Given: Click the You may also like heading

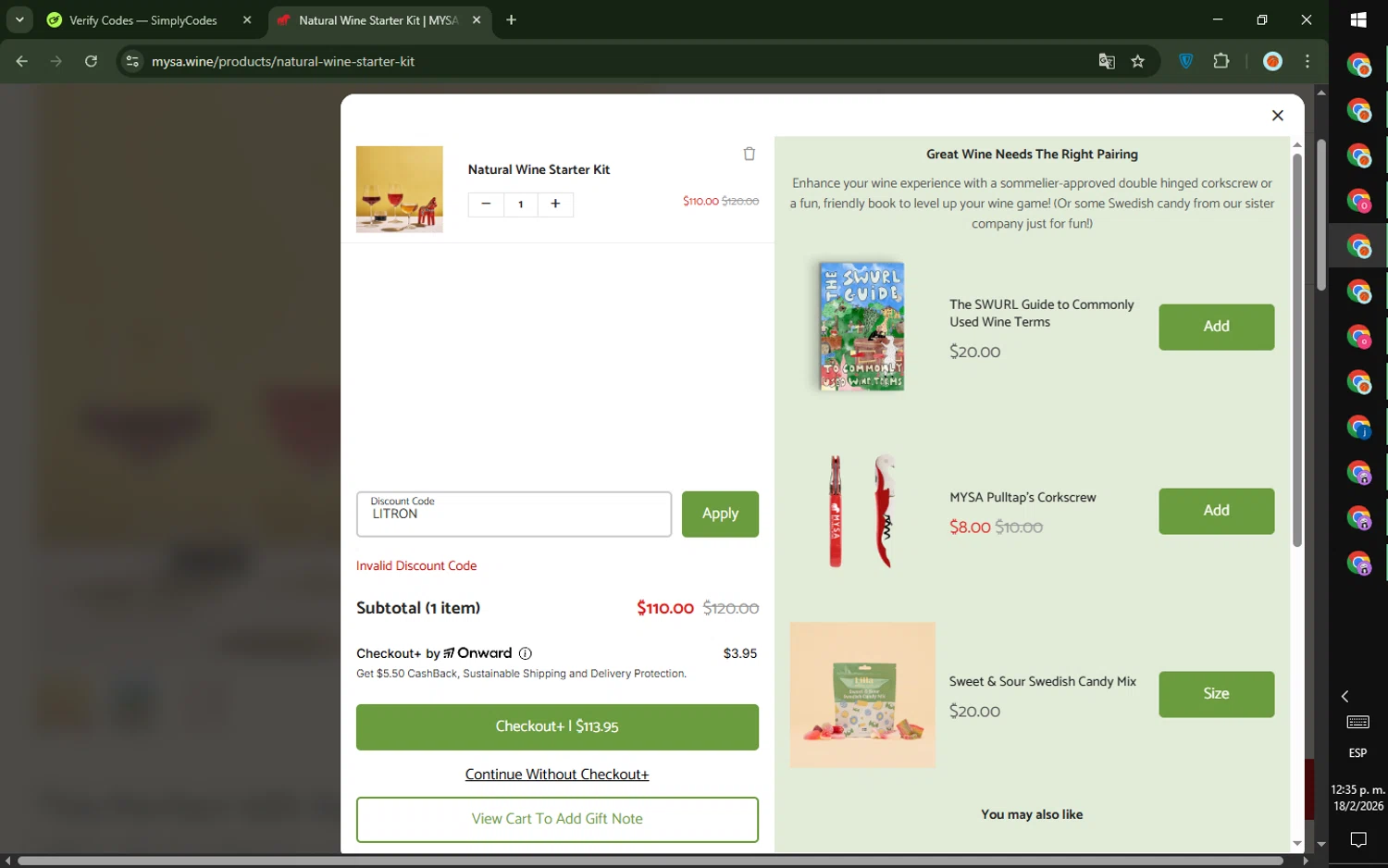Looking at the screenshot, I should (1032, 814).
